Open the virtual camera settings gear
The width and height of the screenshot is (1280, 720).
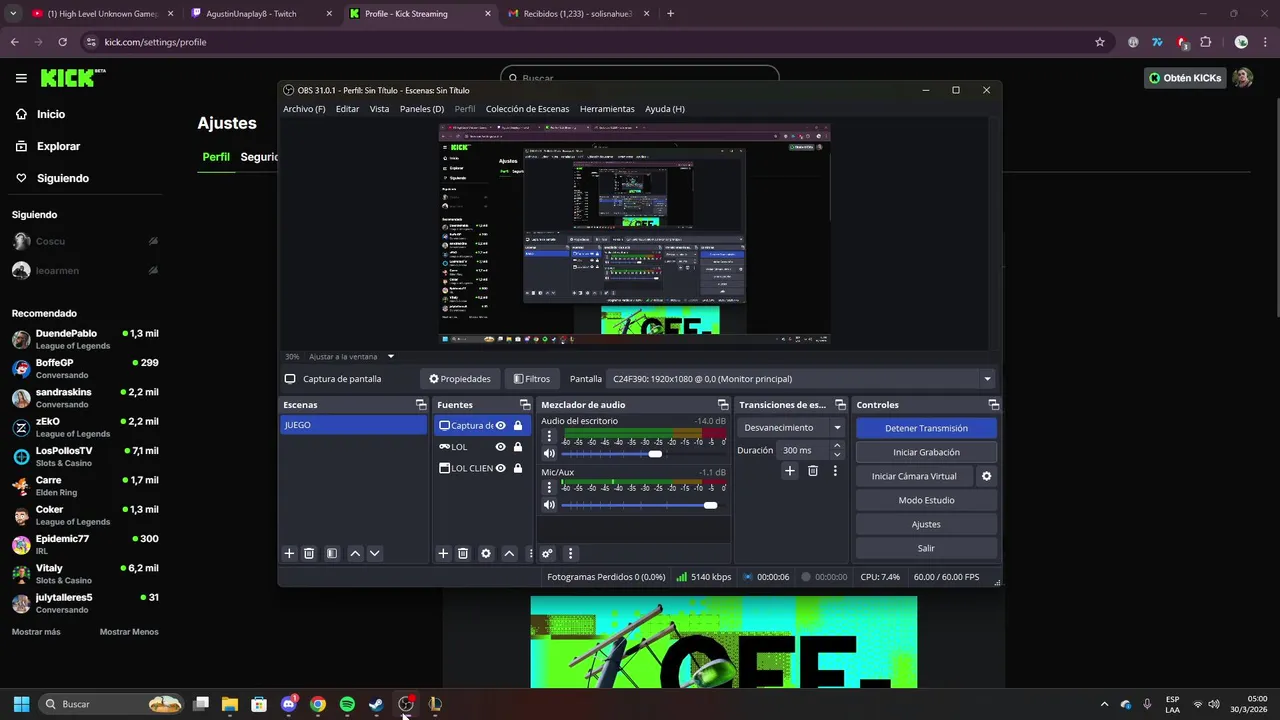click(986, 476)
